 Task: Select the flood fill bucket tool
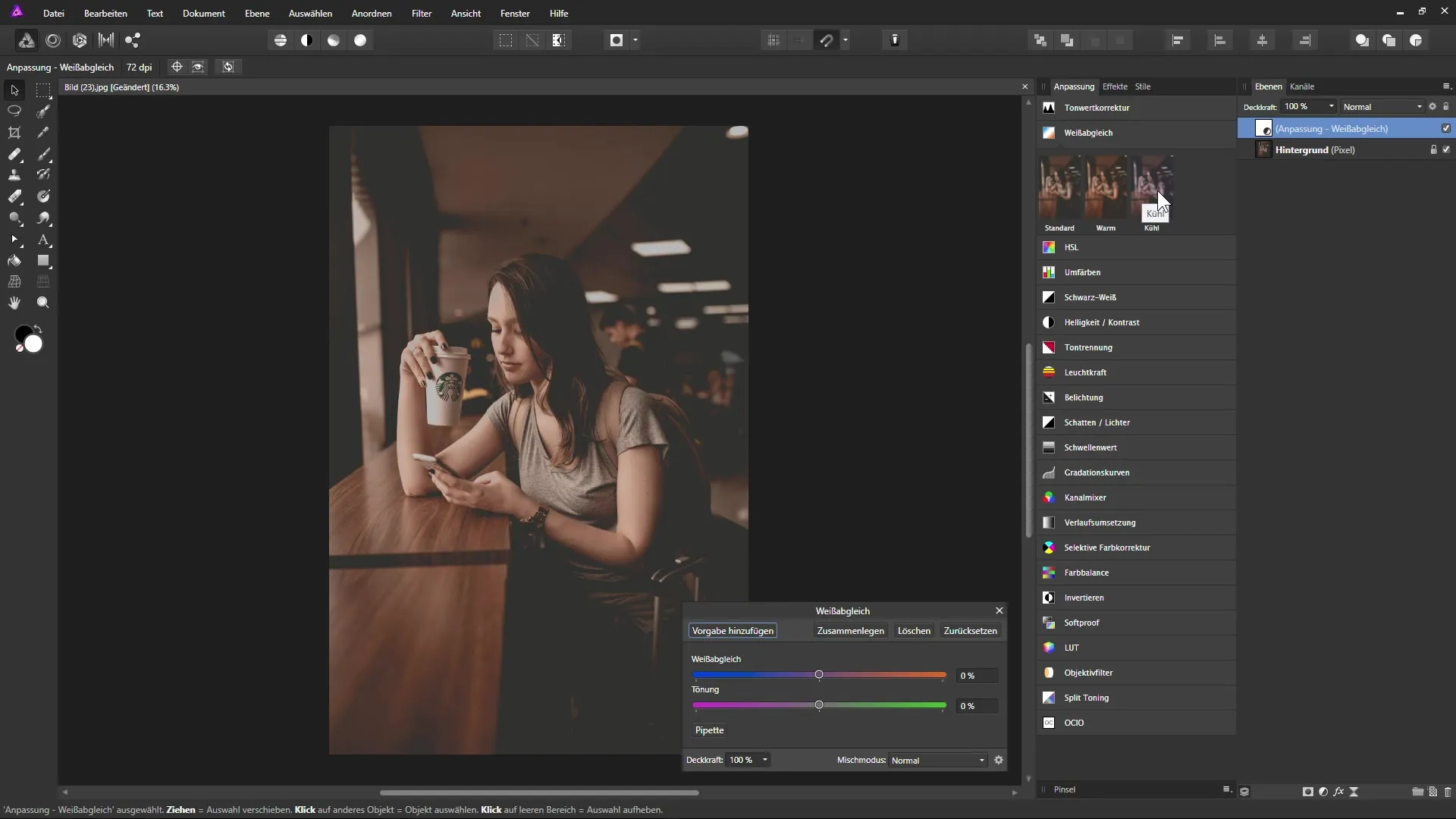click(x=14, y=261)
